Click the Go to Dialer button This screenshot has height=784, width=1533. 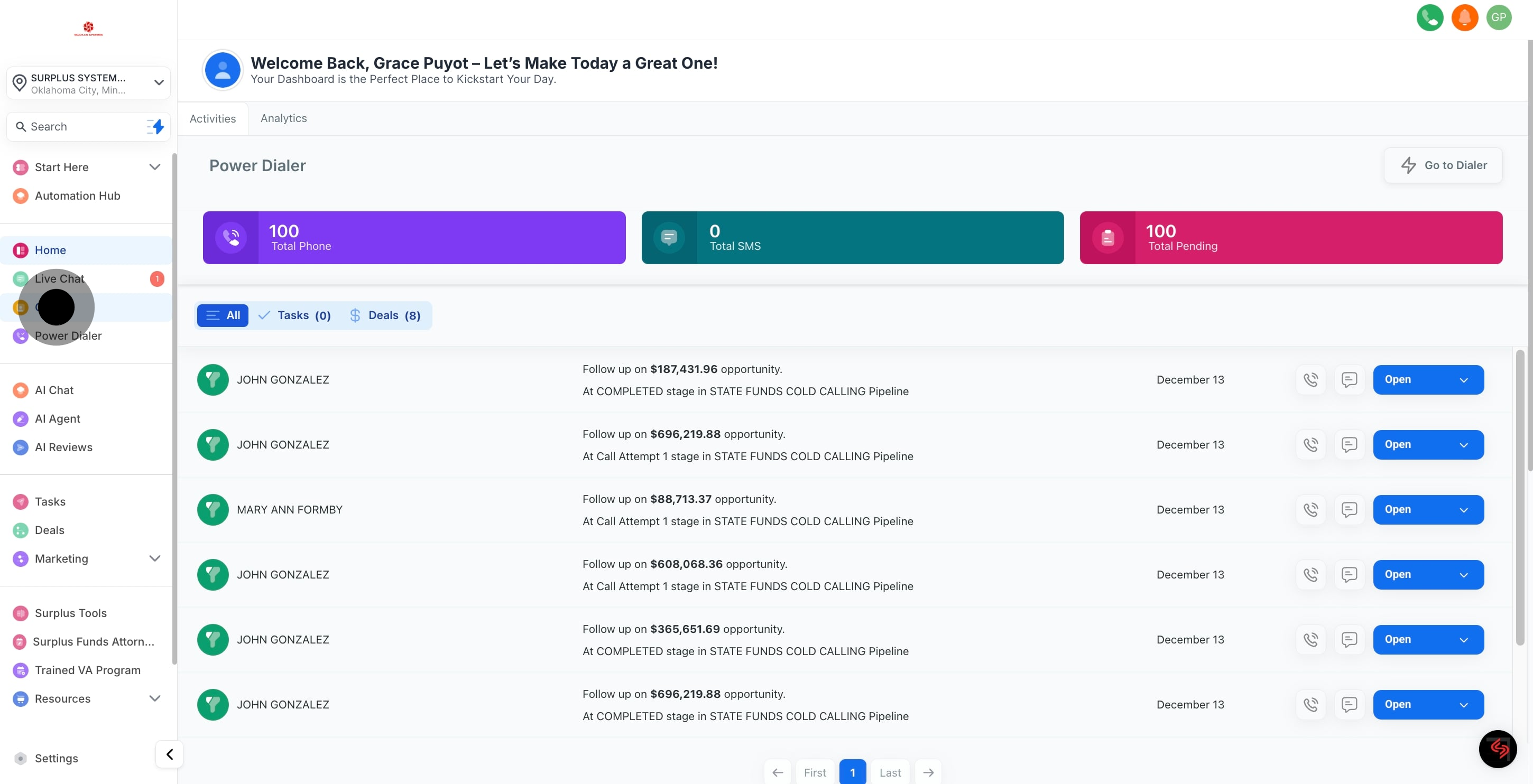click(x=1443, y=165)
